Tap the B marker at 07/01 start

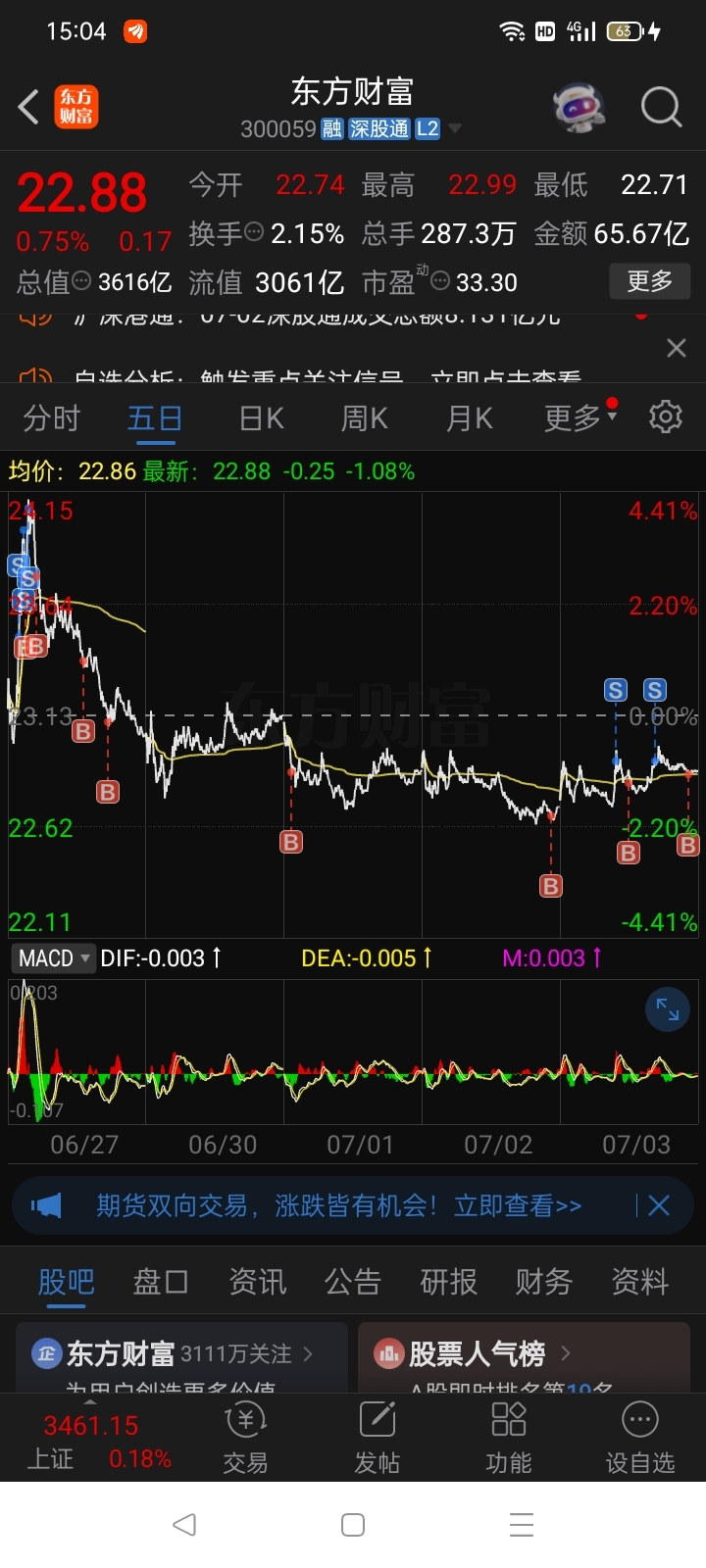pos(291,842)
